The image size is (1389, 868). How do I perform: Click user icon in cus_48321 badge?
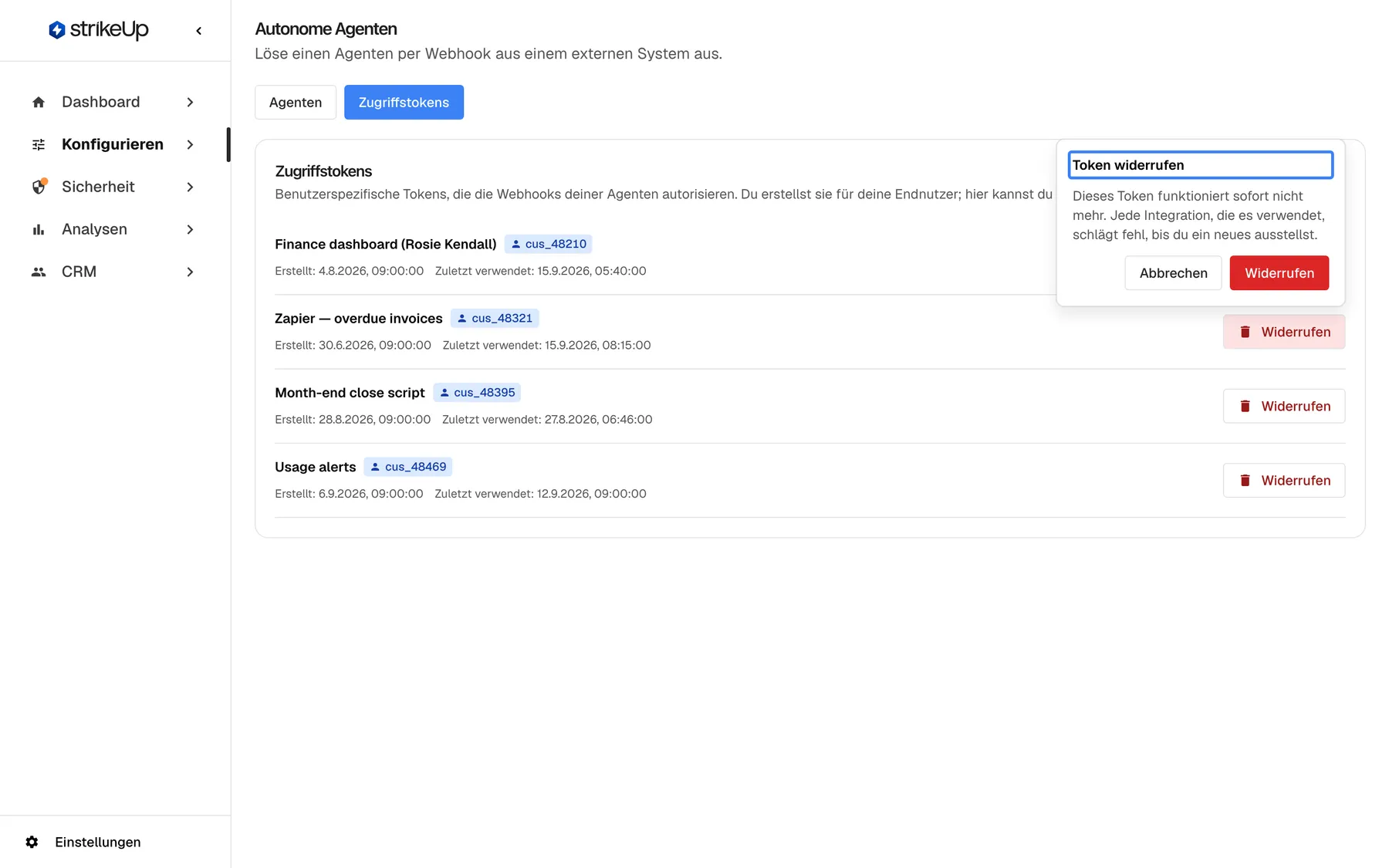[x=462, y=318]
